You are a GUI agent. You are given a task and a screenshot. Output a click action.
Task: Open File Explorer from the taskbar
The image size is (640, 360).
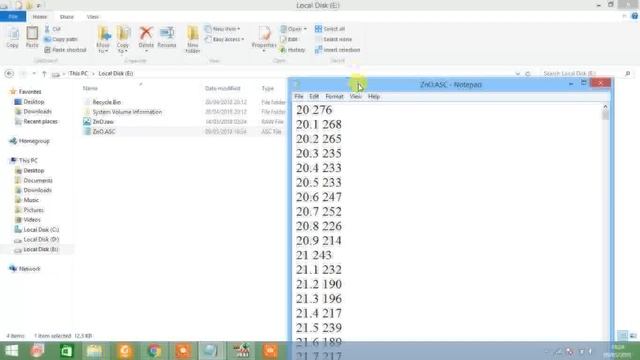click(95, 351)
